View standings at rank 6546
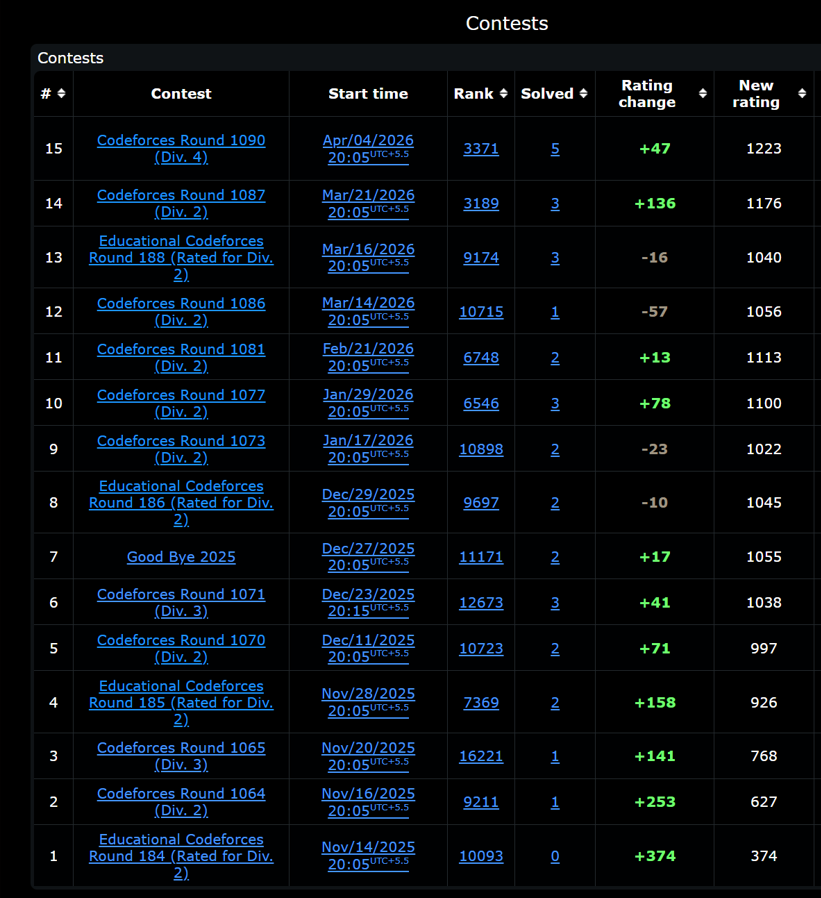This screenshot has height=898, width=821. [481, 404]
